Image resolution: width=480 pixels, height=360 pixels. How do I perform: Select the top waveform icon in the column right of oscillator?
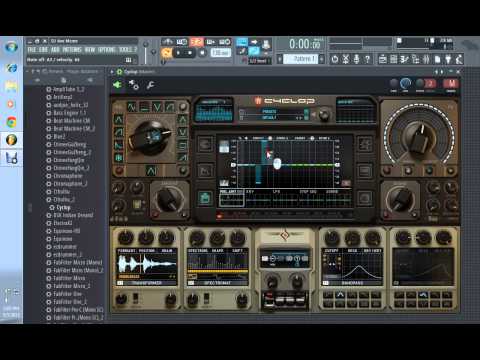pos(183,119)
